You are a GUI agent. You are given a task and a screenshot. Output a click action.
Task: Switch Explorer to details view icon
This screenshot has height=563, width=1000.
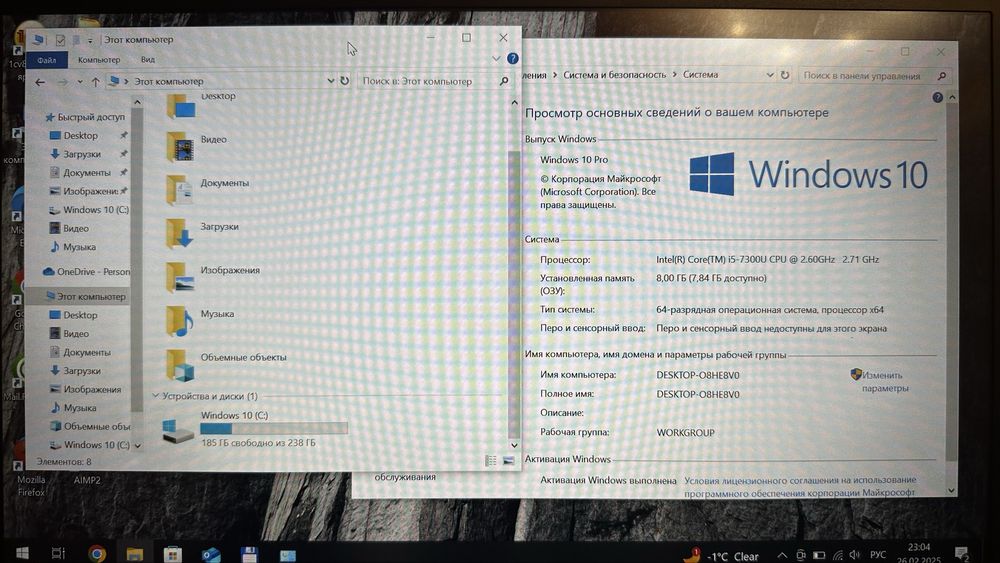[x=490, y=460]
